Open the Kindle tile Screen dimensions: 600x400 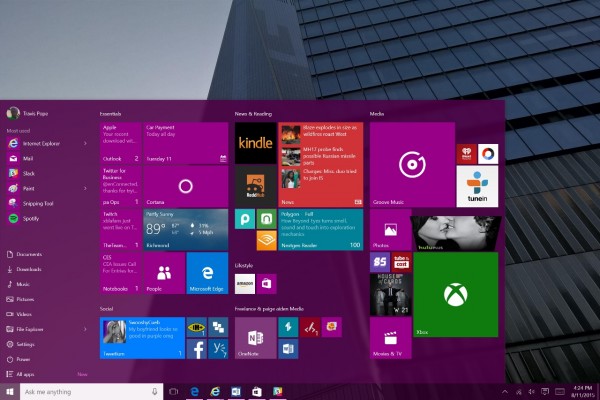[x=255, y=143]
